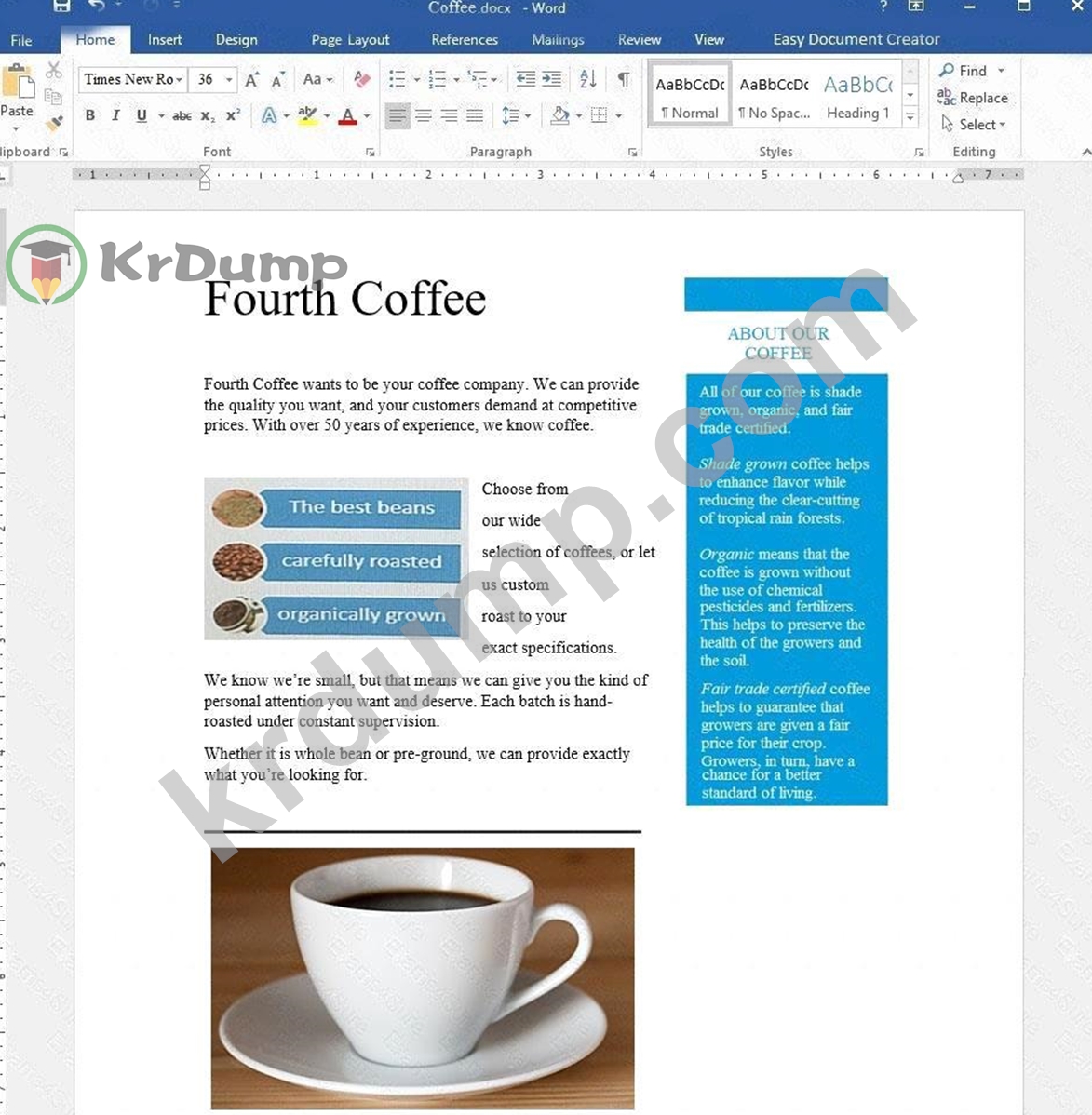Apply yellow text highlight color
Image resolution: width=1092 pixels, height=1115 pixels.
307,115
